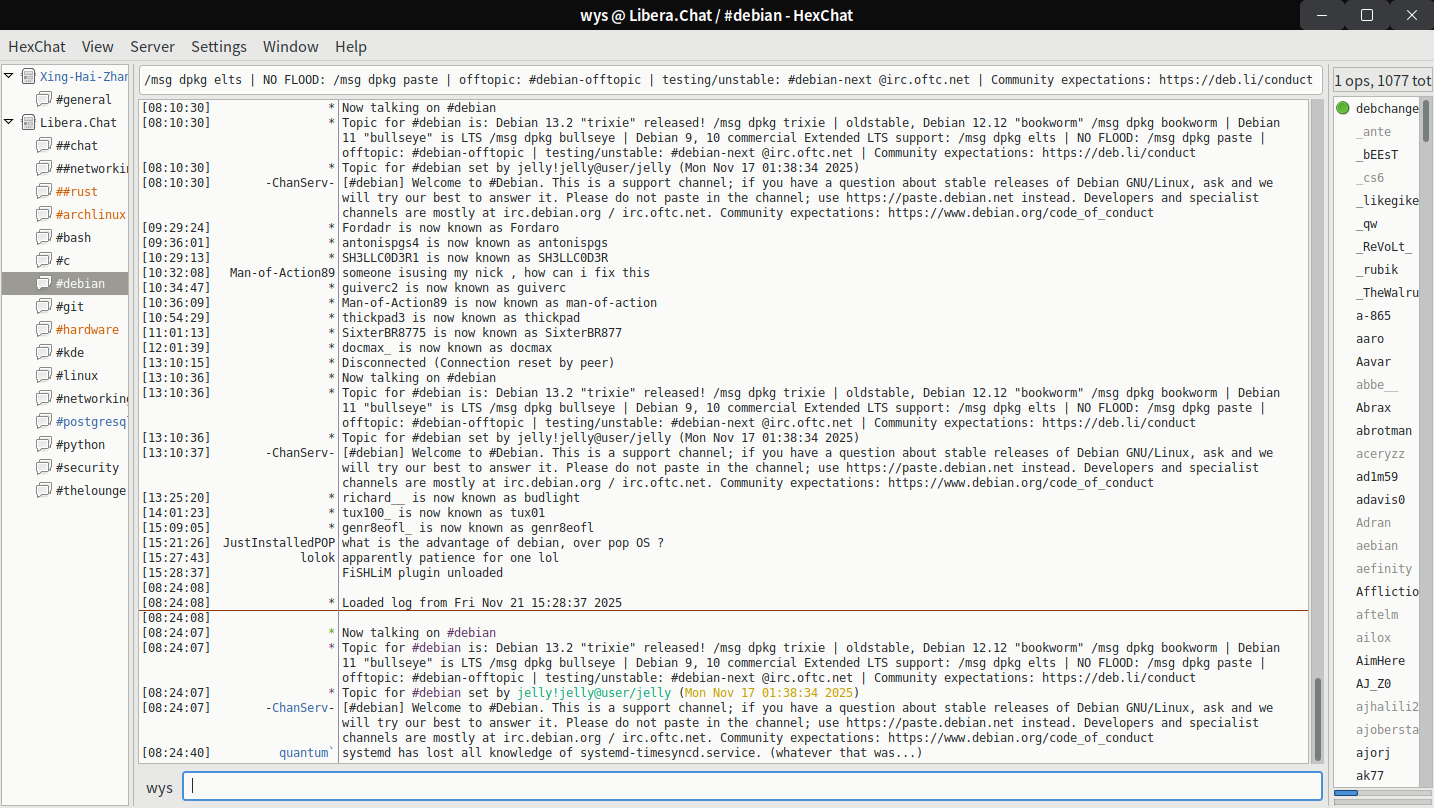This screenshot has width=1434, height=808.
Task: Select user abrotman in the user list
Action: click(x=1384, y=430)
